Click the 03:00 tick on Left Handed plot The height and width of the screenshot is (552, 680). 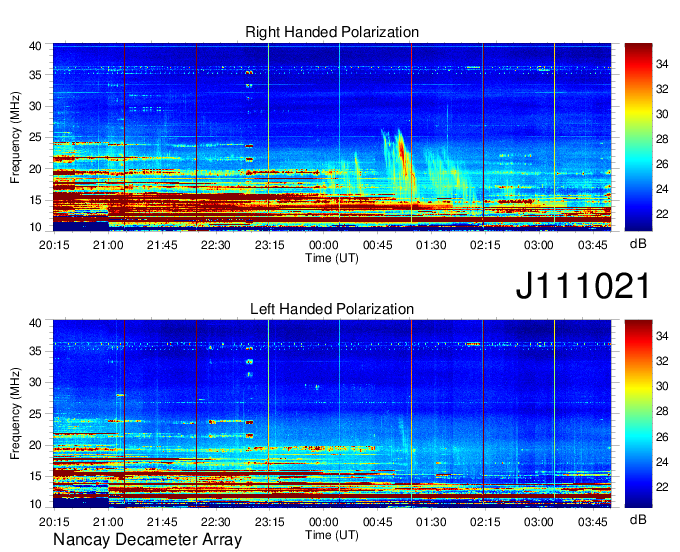click(x=539, y=522)
